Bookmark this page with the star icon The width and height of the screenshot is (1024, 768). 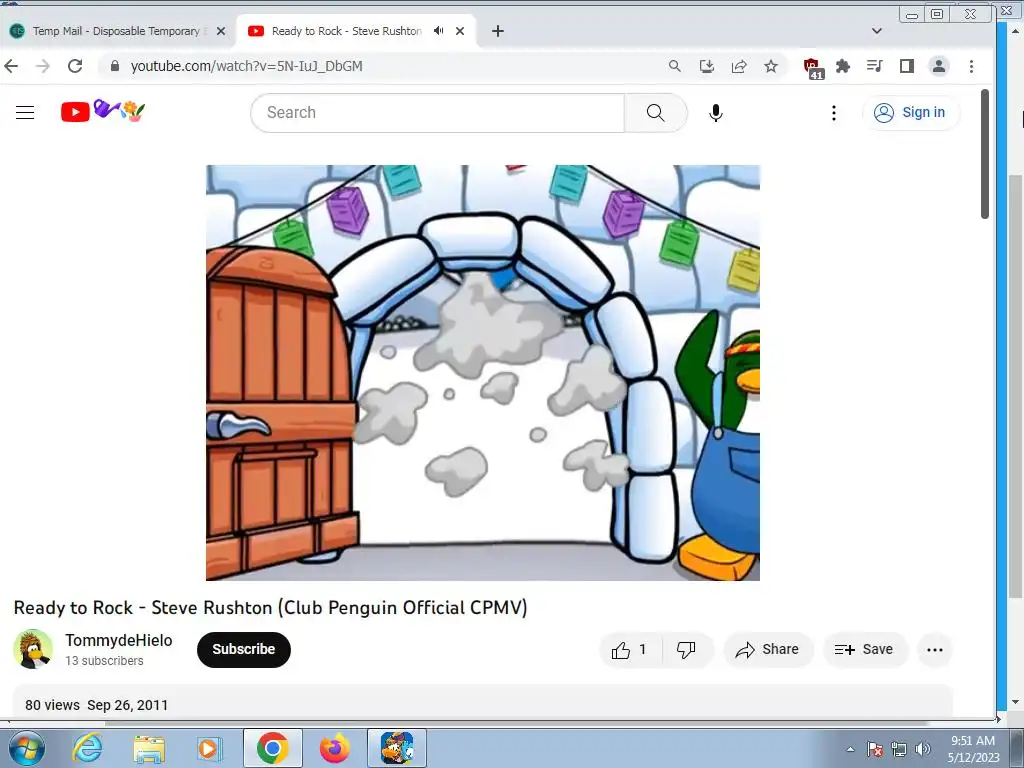[x=771, y=66]
